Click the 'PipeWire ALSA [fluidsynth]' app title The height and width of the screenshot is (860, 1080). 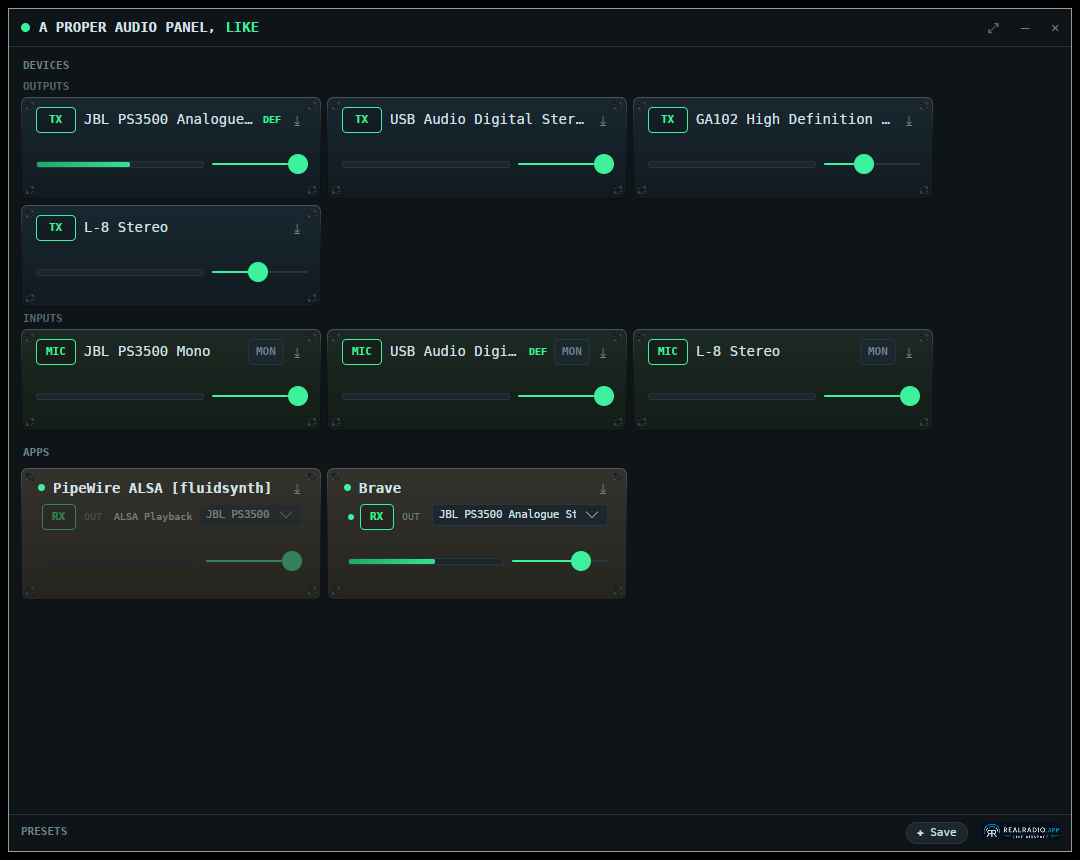point(162,488)
